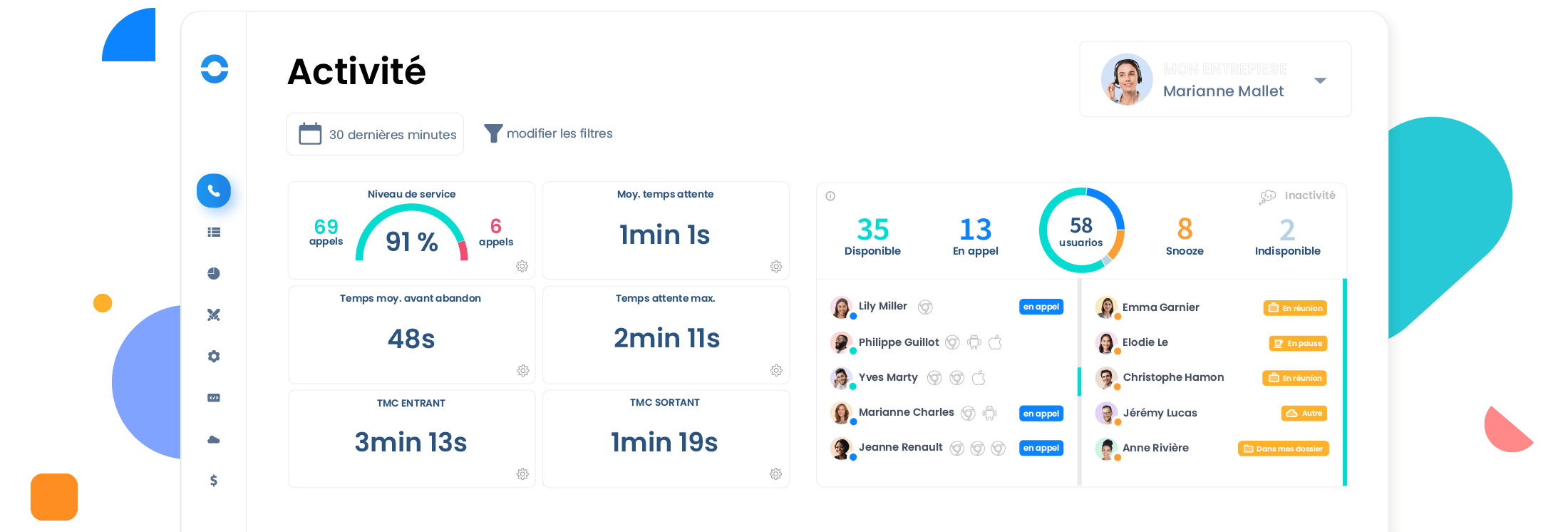Open the phone calls sidebar icon
Screen dimensions: 1568x532
(214, 190)
